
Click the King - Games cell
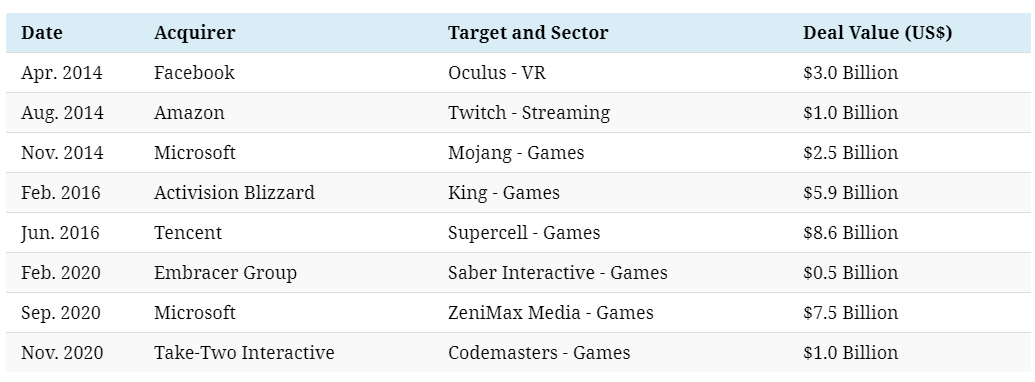504,193
